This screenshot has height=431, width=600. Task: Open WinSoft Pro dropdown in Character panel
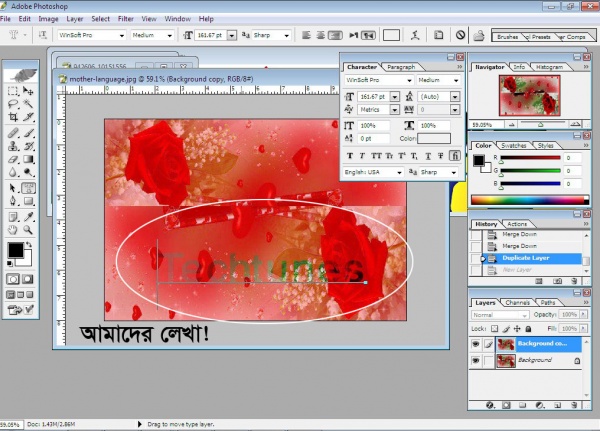(409, 80)
